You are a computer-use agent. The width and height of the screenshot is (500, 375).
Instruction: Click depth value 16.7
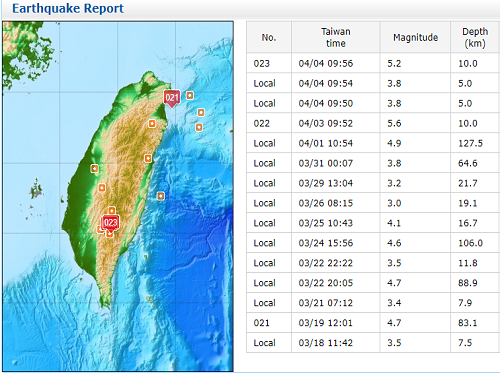tap(468, 223)
